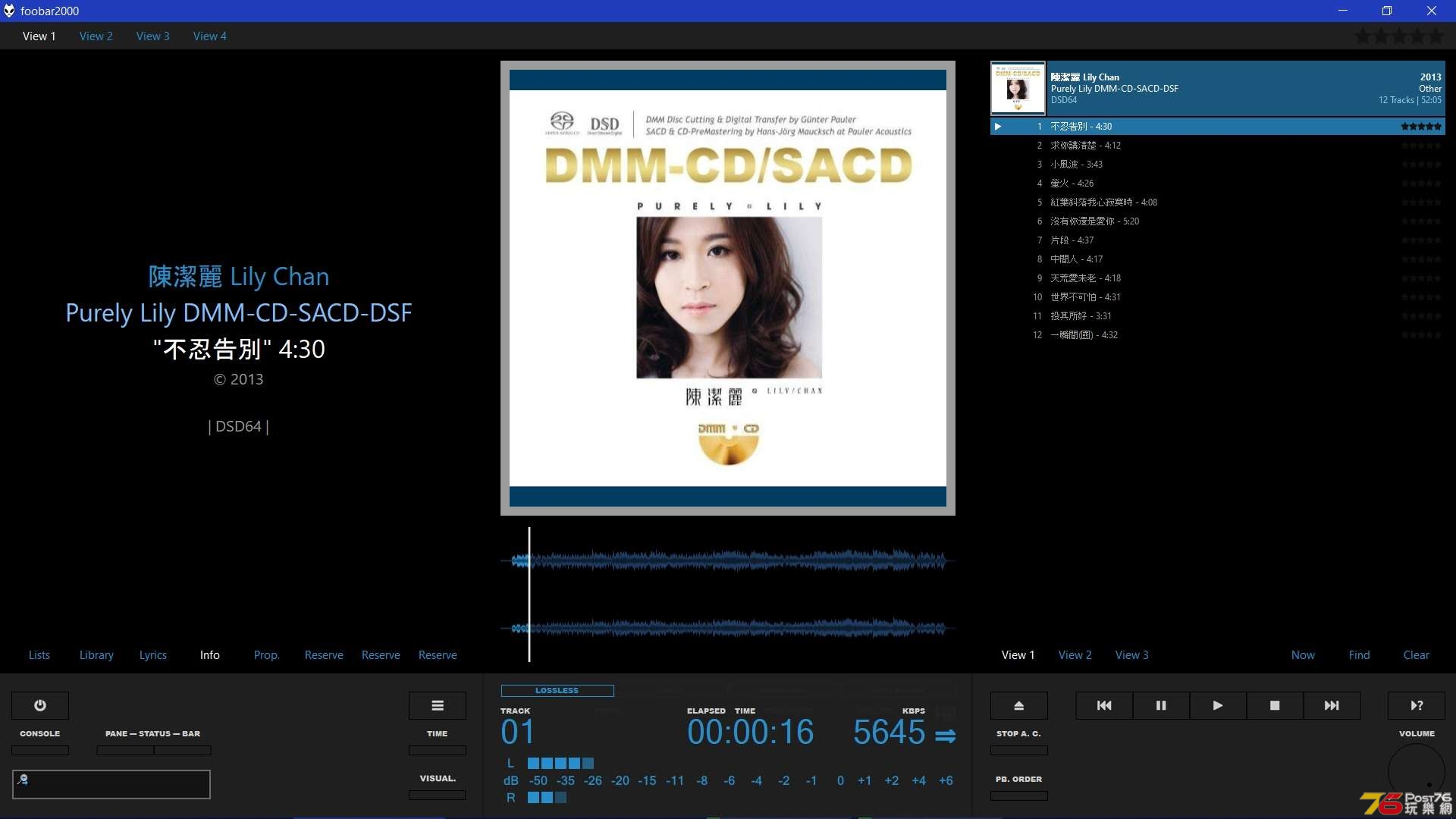Pause playback with the pause button
Screen dimensions: 1456x819
pos(1161,705)
